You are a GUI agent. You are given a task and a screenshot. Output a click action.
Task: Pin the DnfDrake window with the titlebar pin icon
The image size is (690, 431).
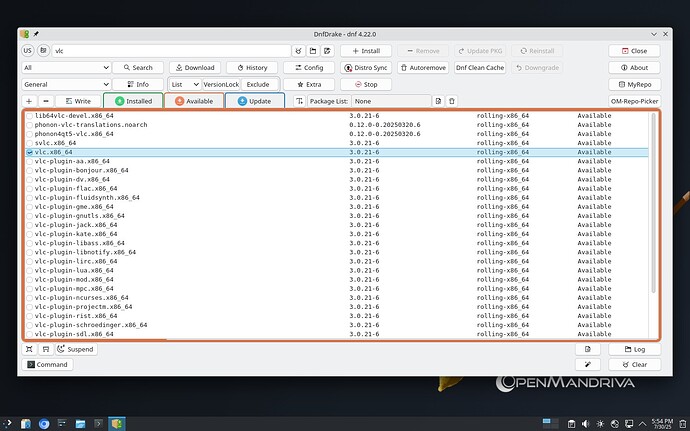click(36, 34)
